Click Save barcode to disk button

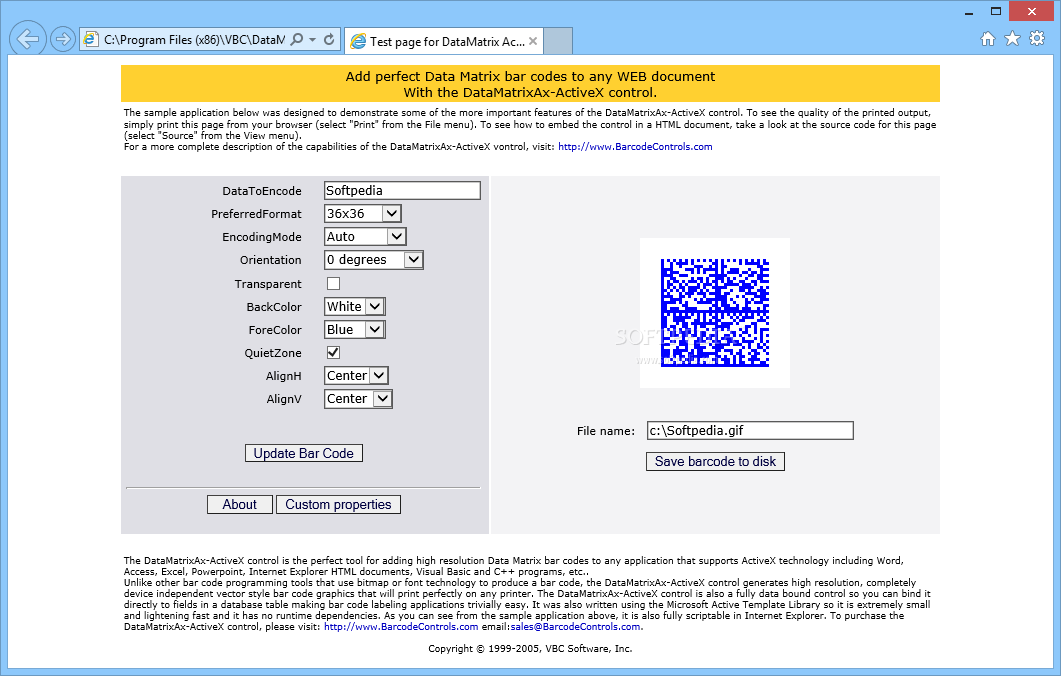[715, 461]
